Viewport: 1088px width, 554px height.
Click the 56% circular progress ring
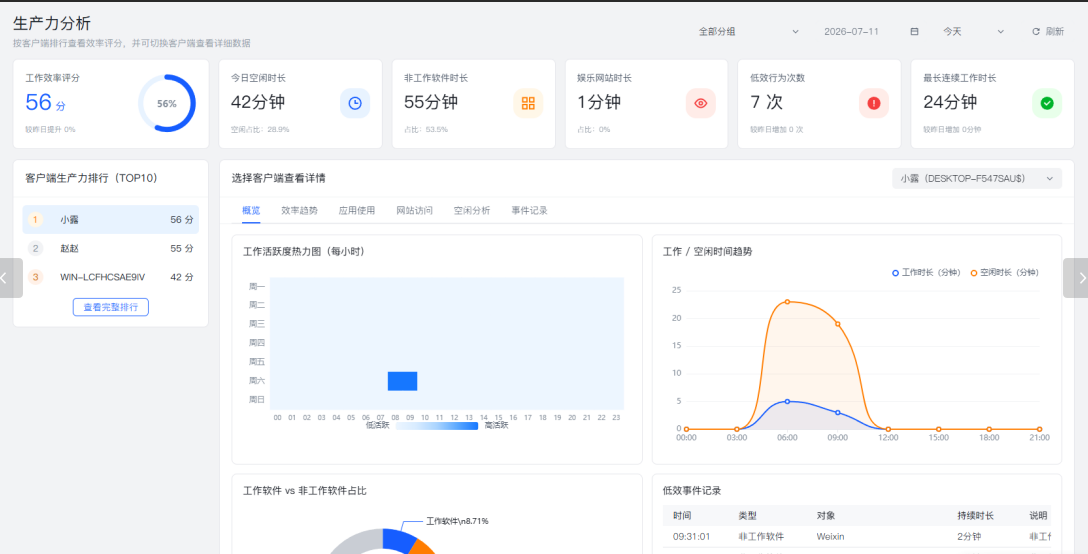pyautogui.click(x=167, y=103)
